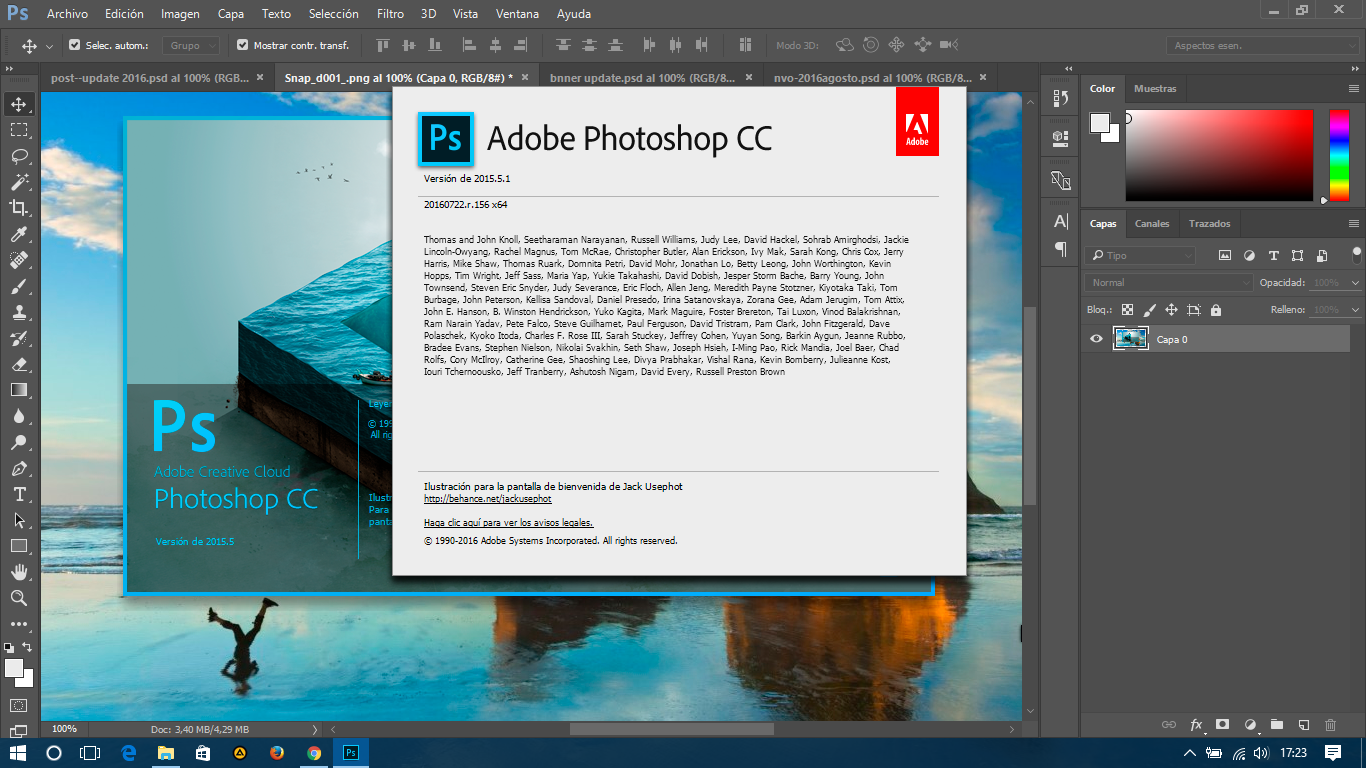This screenshot has height=768, width=1366.
Task: Delete layer with trash icon
Action: 1330,724
